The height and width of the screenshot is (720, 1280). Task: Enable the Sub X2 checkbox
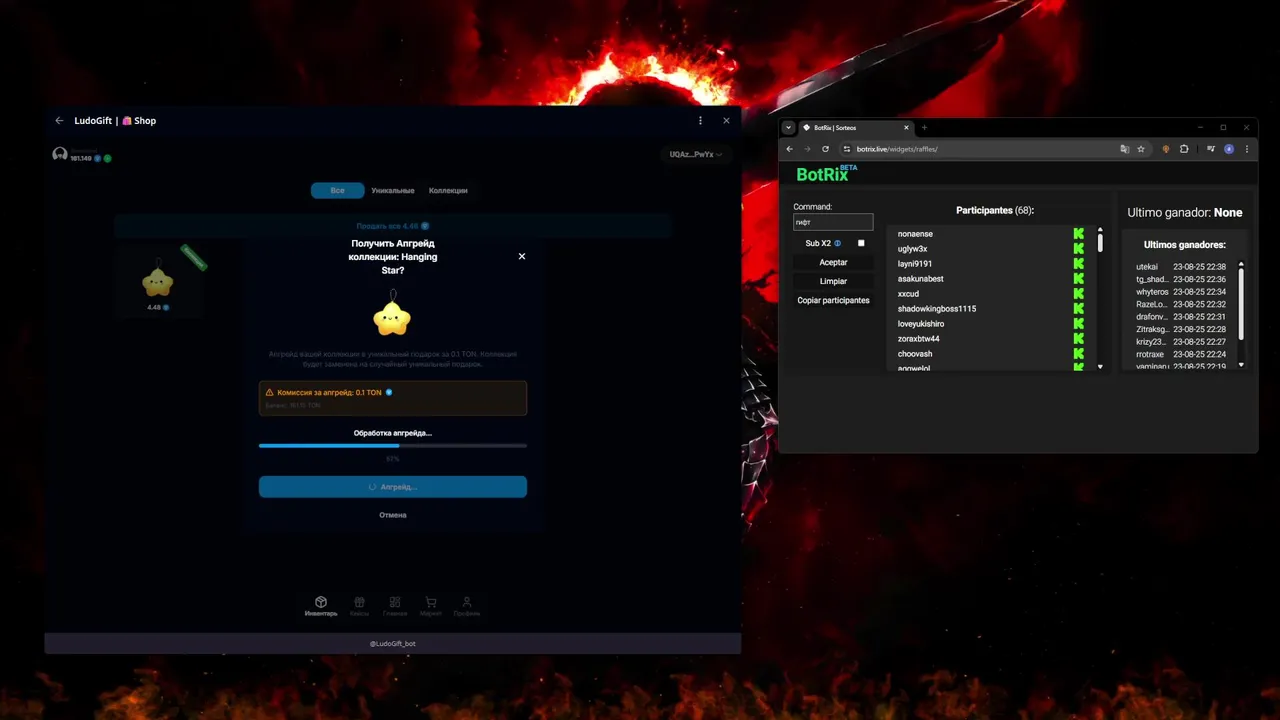tap(861, 243)
